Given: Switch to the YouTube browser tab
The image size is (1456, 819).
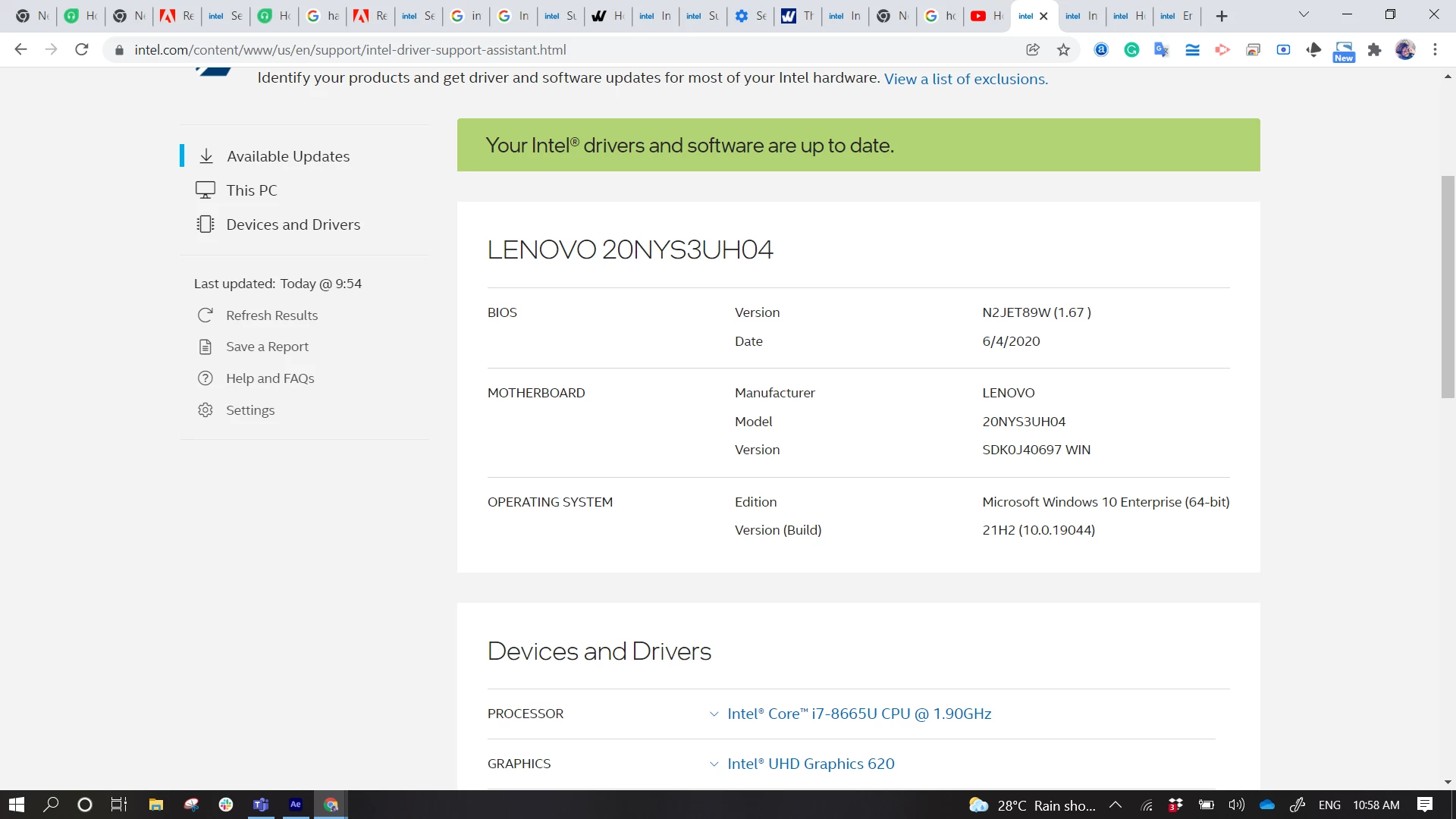Looking at the screenshot, I should coord(986,16).
